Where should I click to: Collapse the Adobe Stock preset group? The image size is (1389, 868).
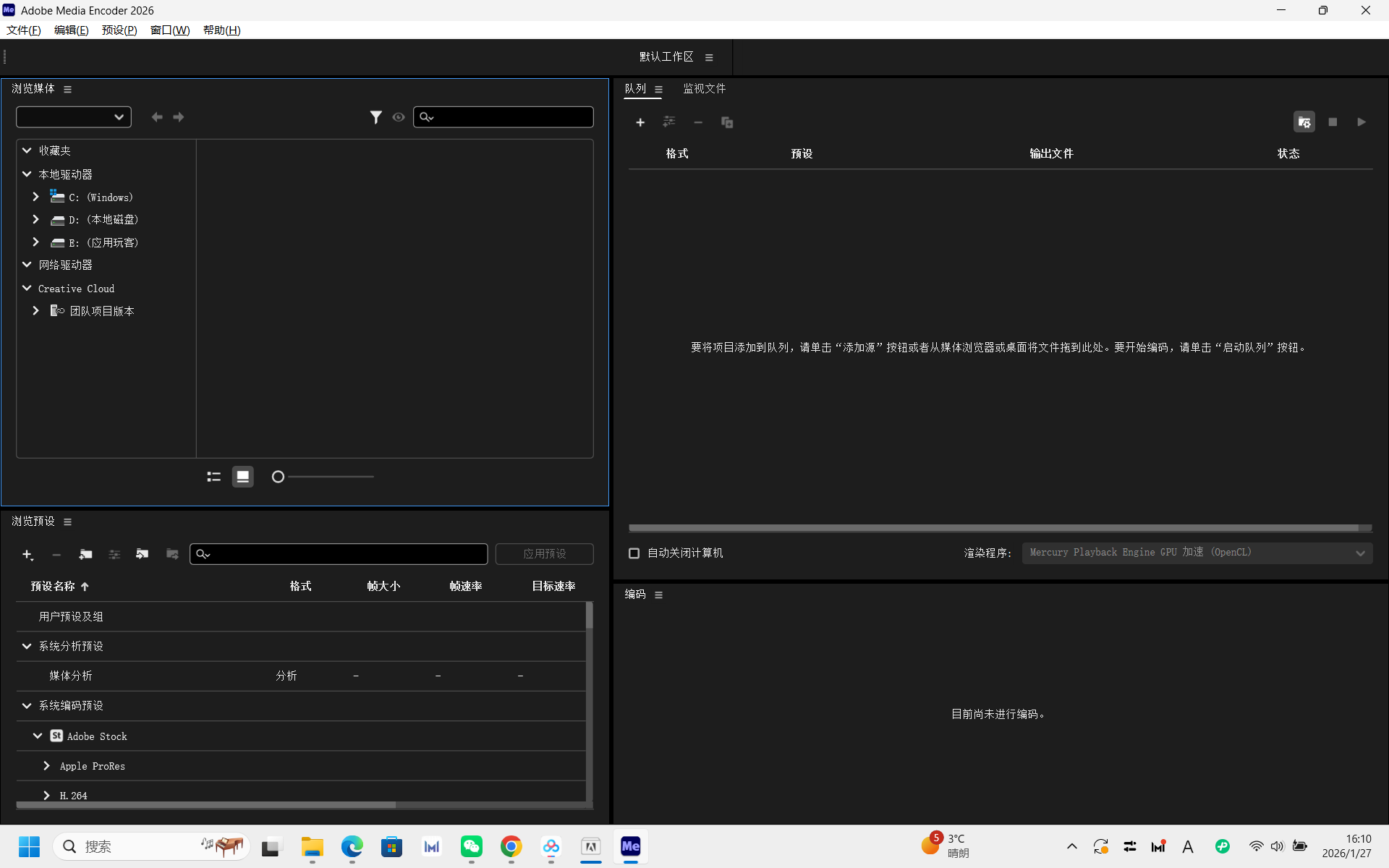click(x=38, y=736)
